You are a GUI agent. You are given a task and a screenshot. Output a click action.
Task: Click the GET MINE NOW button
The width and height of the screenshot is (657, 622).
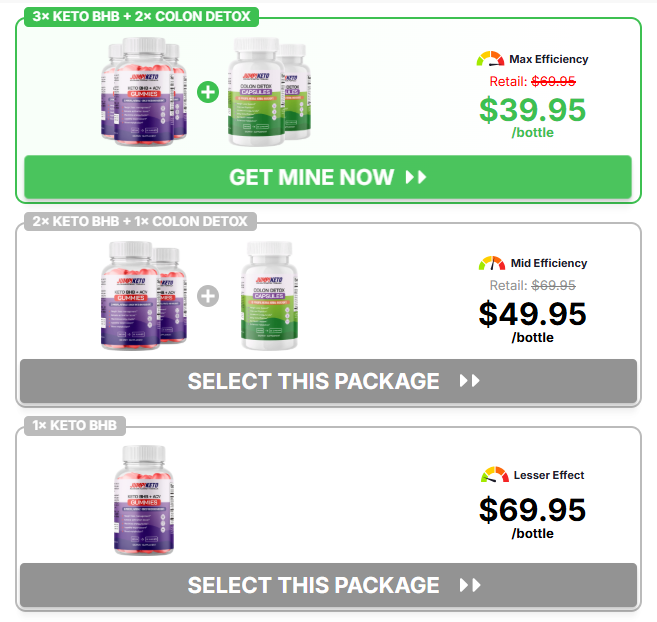(328, 177)
